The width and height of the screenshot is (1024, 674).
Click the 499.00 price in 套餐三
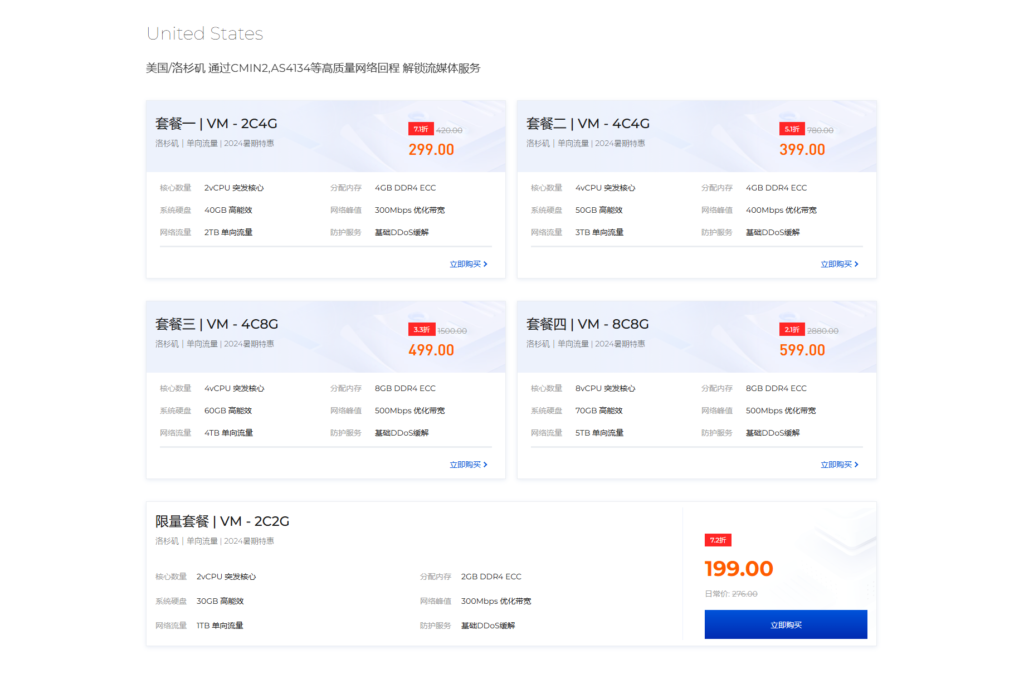click(x=431, y=350)
